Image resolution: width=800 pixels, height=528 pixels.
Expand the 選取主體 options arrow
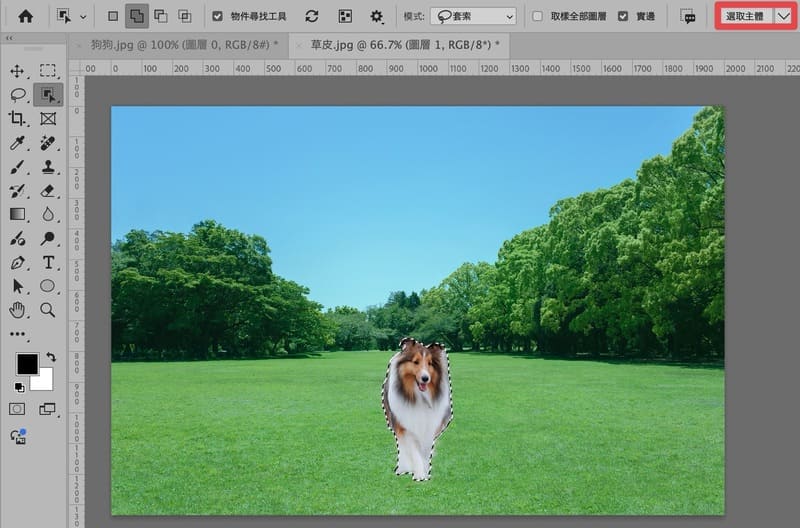click(x=784, y=16)
